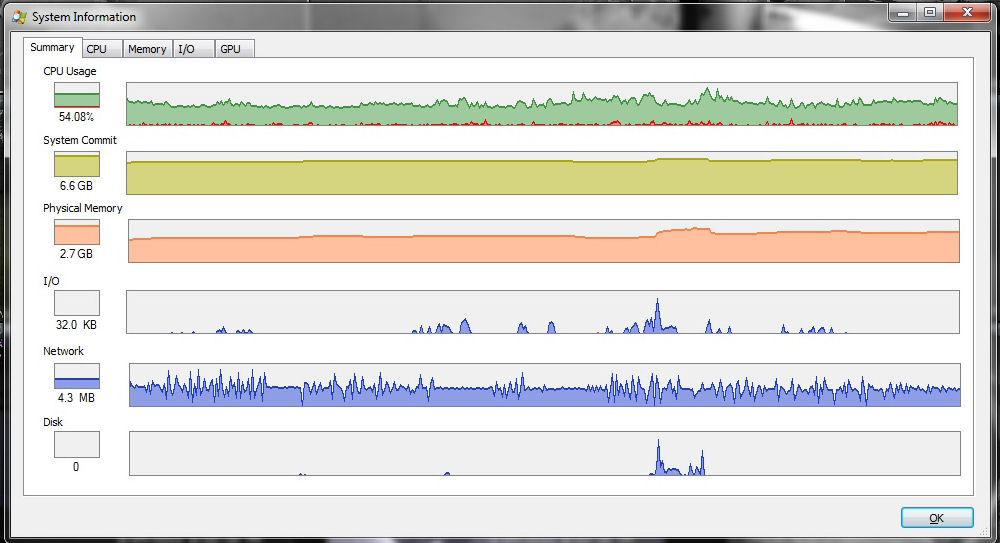
Task: Click the Physical Memory mini gauge
Action: (x=77, y=232)
